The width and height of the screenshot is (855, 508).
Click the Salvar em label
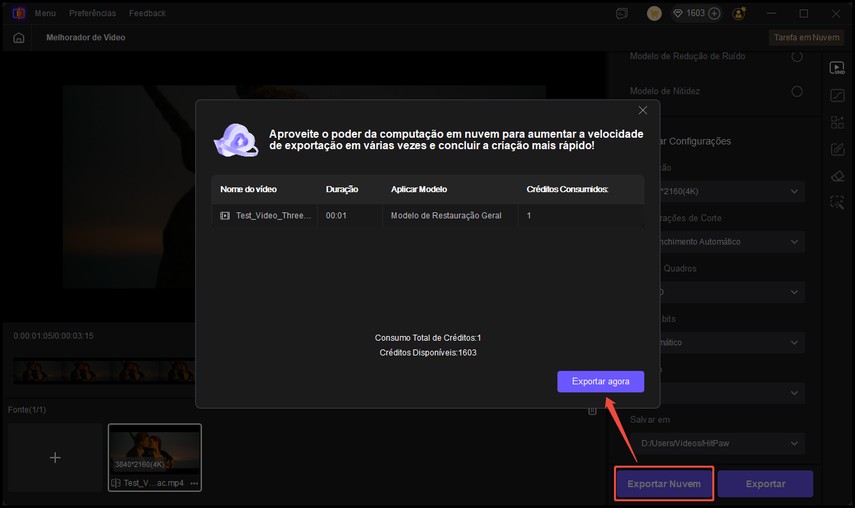[650, 420]
